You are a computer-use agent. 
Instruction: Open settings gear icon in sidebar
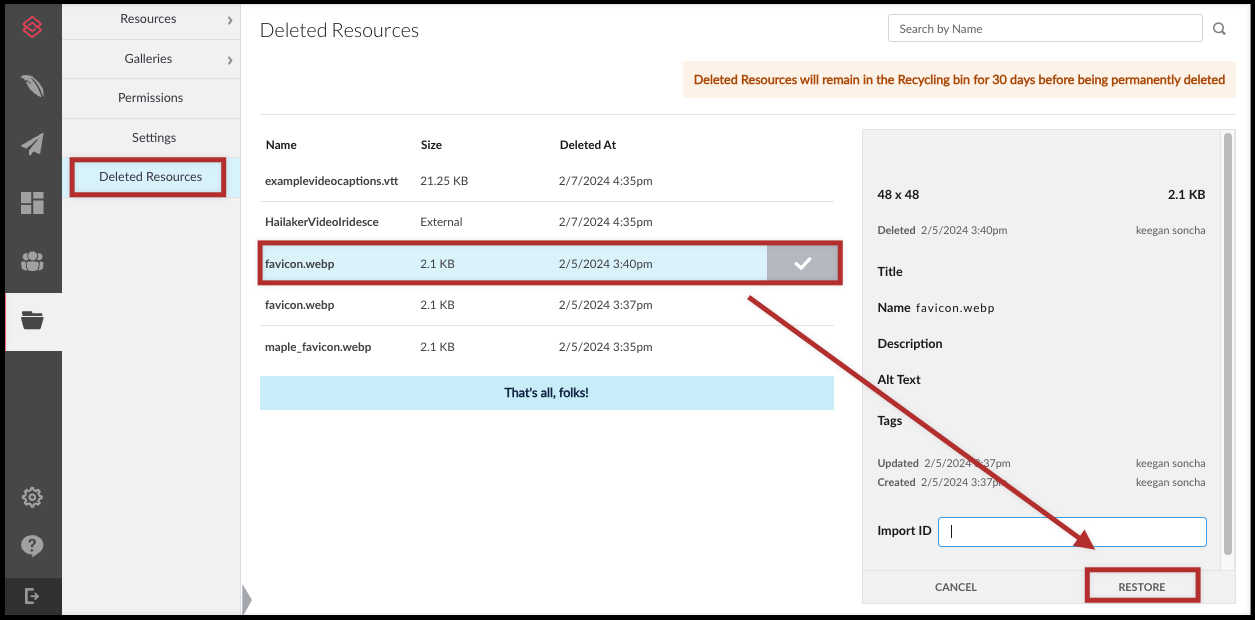tap(32, 497)
